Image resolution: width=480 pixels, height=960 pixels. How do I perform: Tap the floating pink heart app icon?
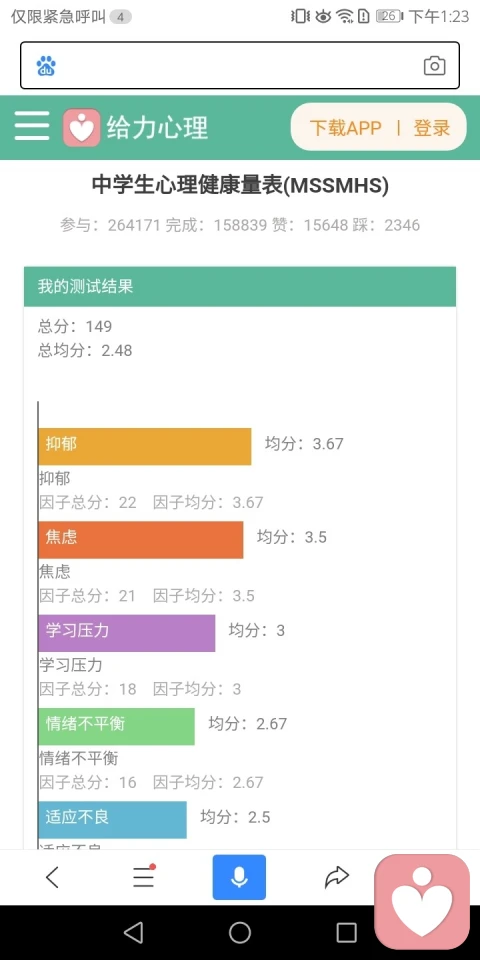422,901
